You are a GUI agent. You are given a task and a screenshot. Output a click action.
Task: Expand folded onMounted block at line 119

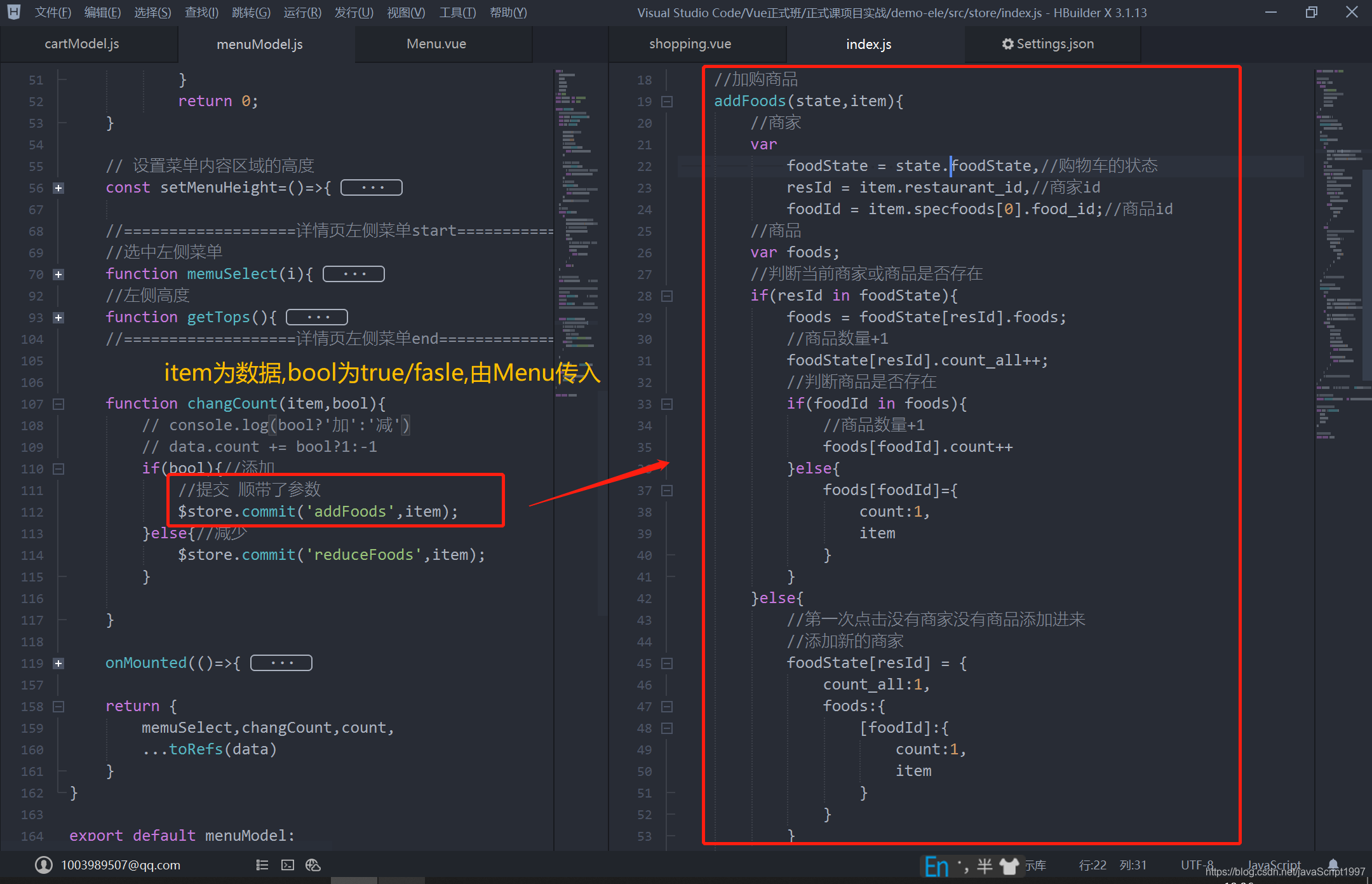coord(58,663)
